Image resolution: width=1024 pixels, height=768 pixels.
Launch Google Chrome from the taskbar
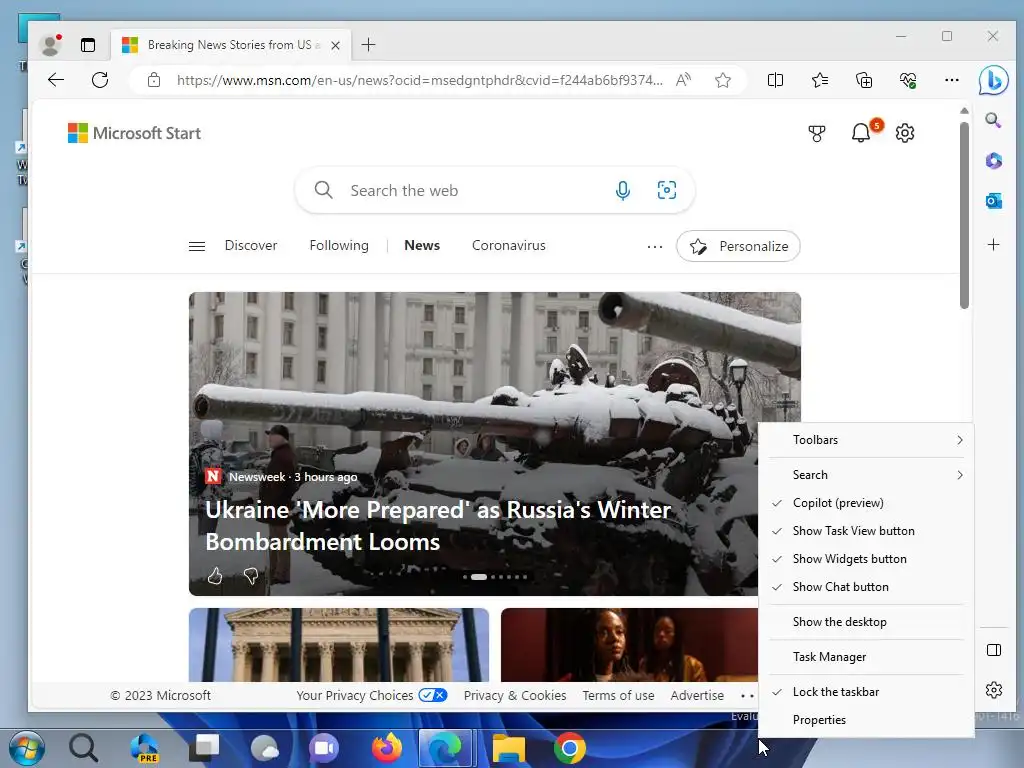click(569, 748)
